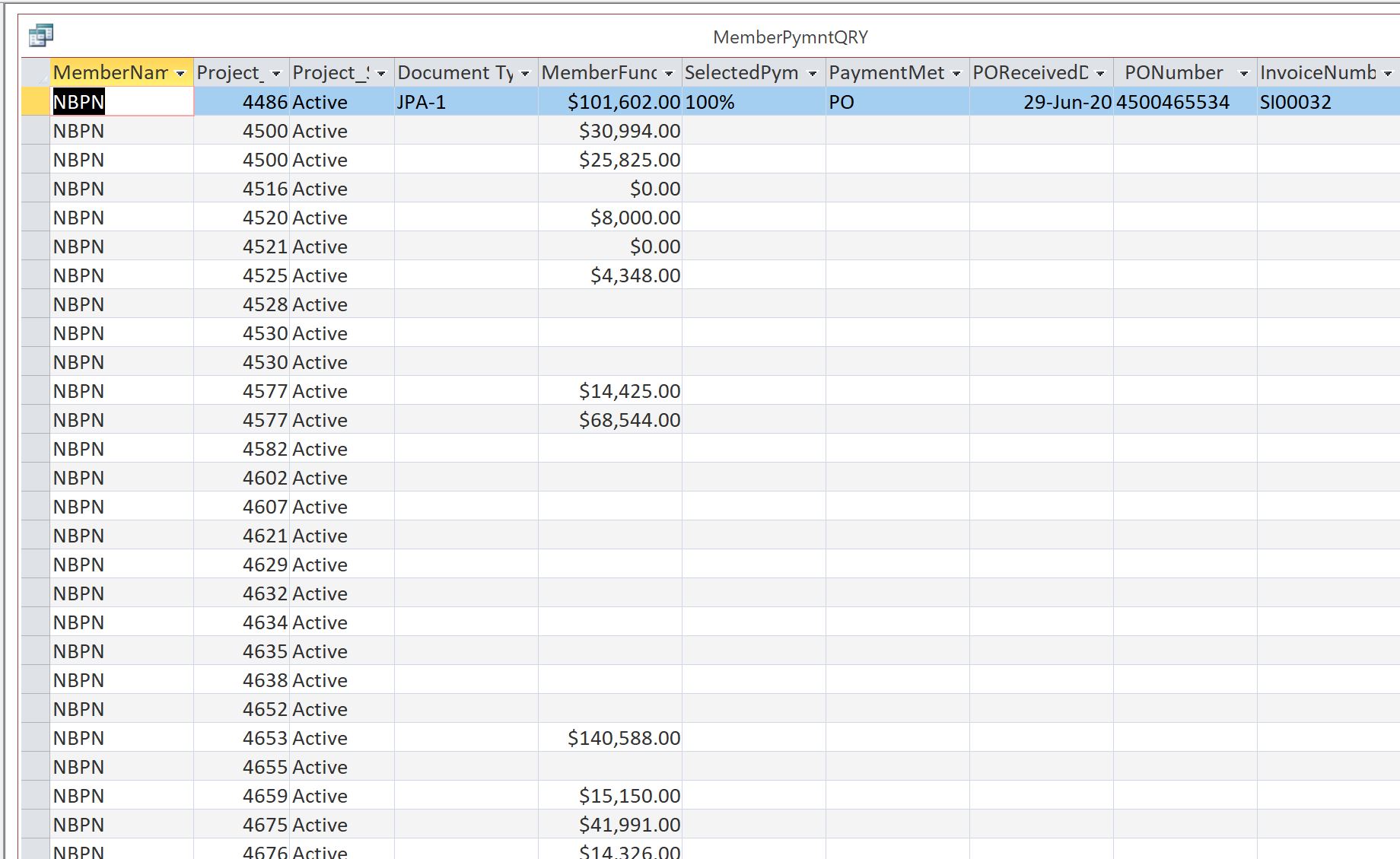Open the SelectedPym column dropdown arrow
Image resolution: width=1400 pixels, height=859 pixels.
[813, 73]
